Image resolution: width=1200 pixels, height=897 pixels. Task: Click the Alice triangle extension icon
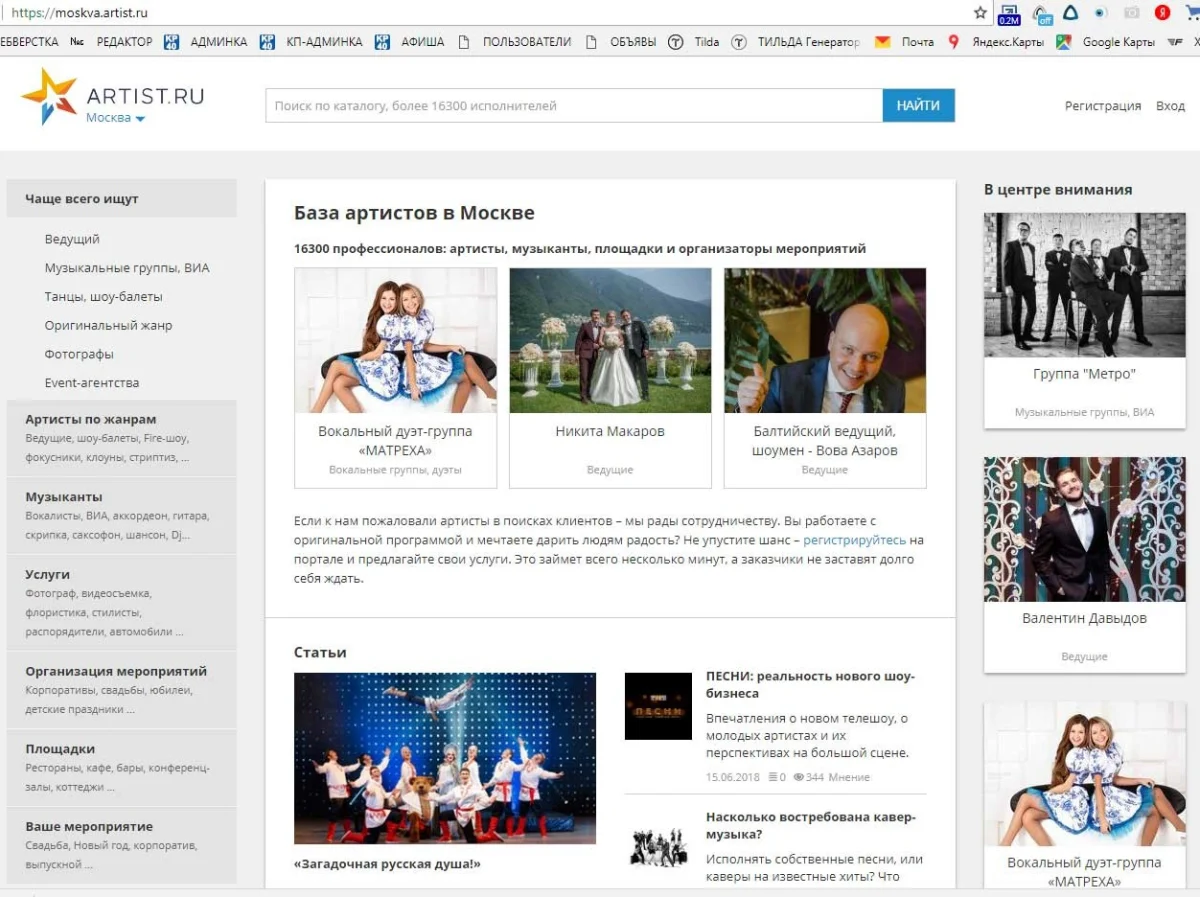(x=1071, y=13)
